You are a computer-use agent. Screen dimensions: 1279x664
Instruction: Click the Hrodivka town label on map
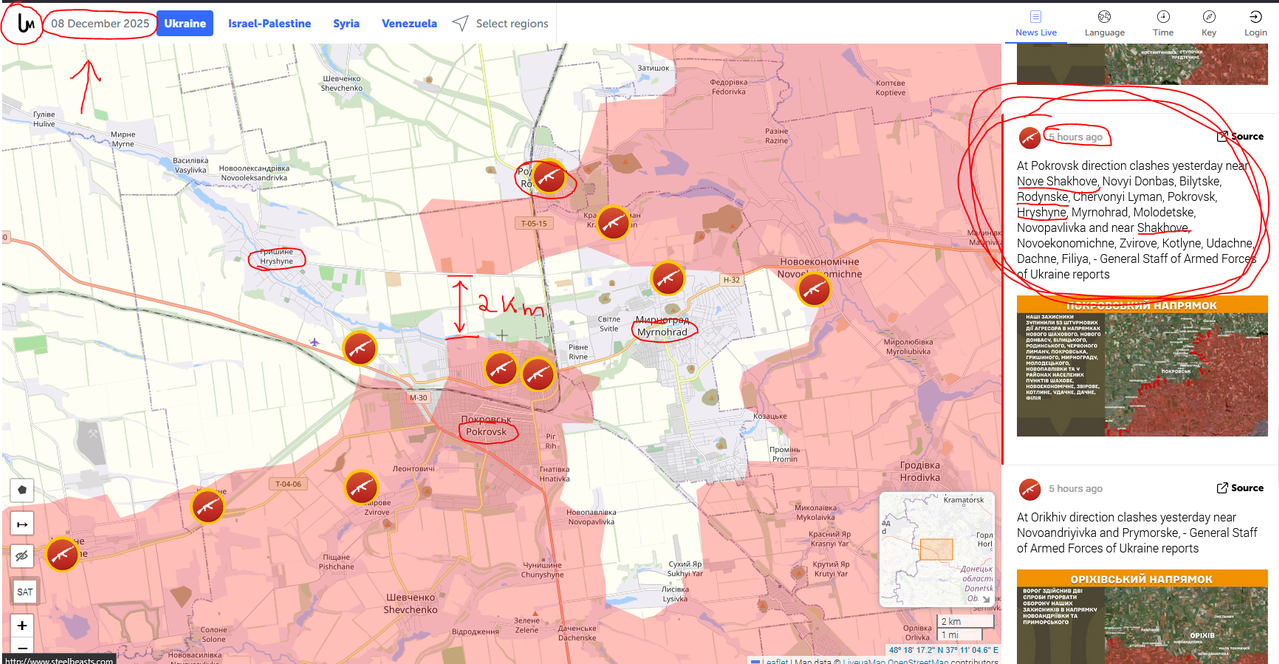click(920, 471)
